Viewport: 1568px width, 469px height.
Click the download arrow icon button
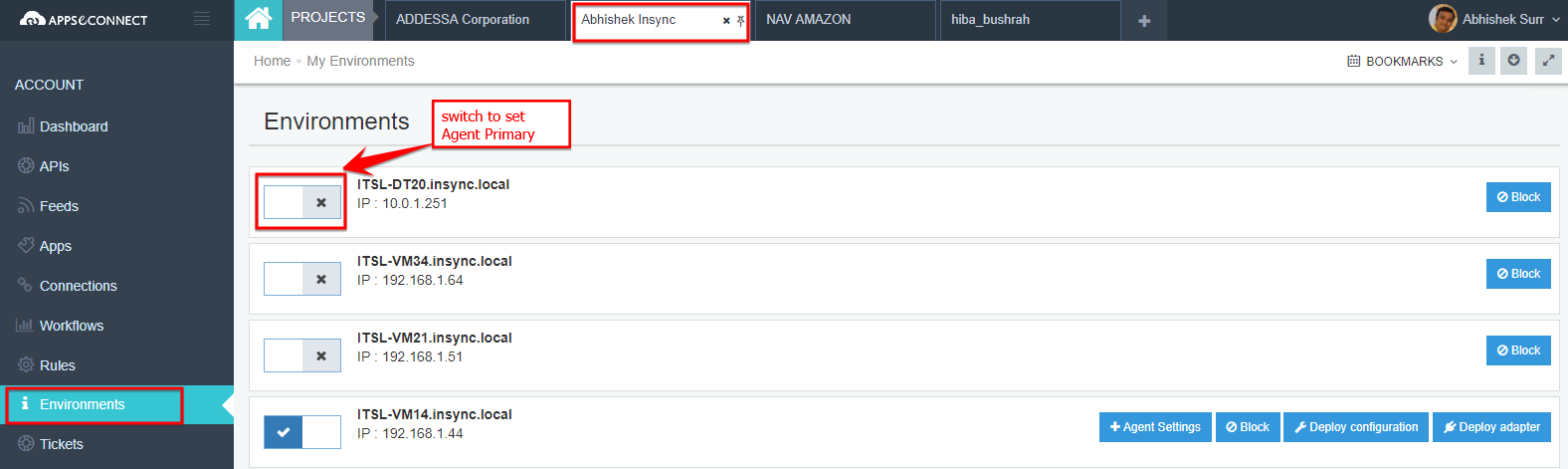click(x=1514, y=61)
